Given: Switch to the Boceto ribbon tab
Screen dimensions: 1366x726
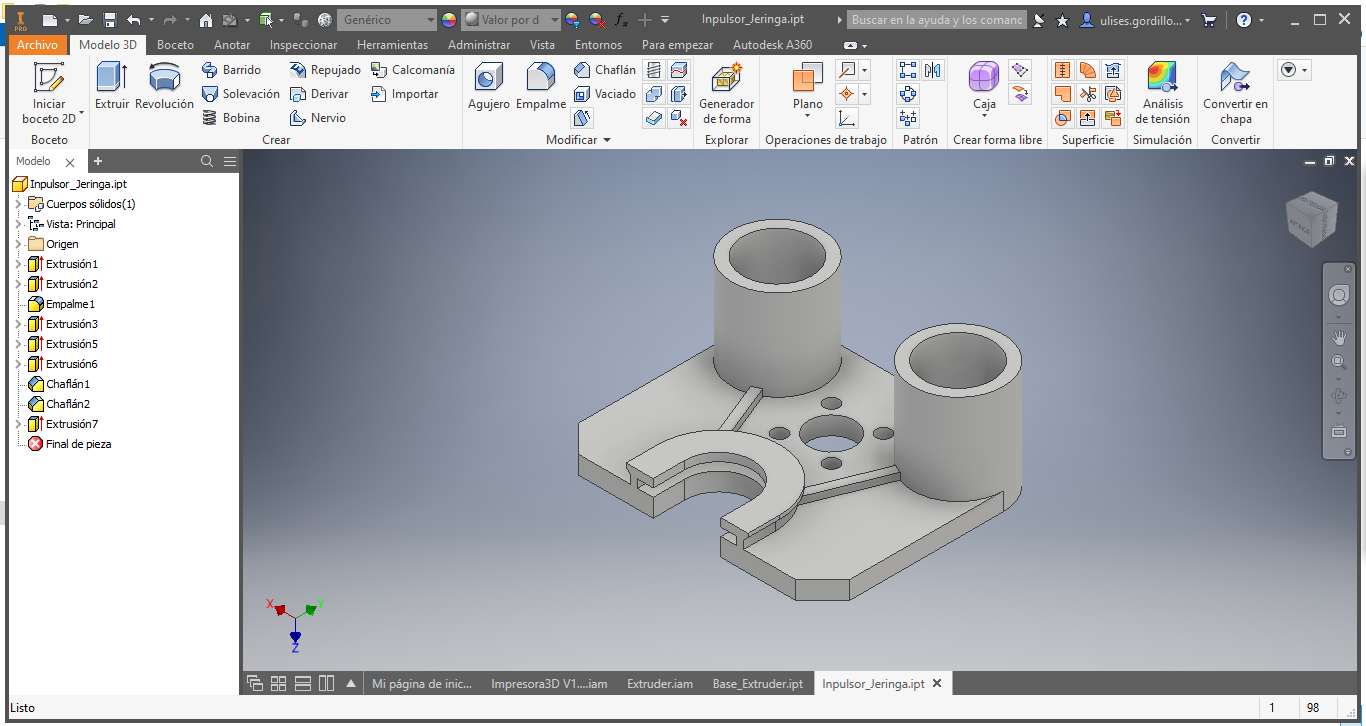Looking at the screenshot, I should [x=176, y=45].
